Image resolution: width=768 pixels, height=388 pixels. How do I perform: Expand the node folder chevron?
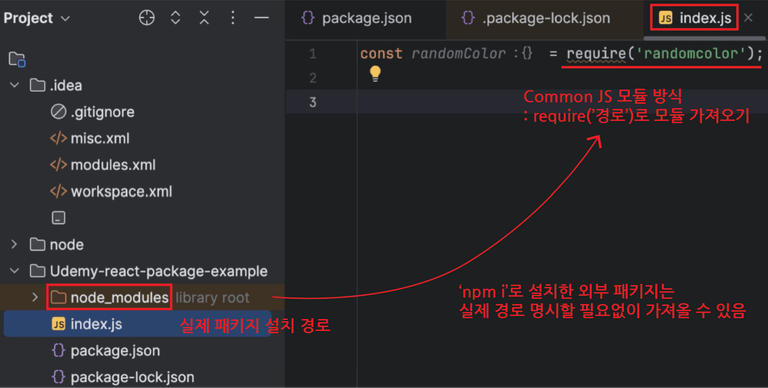pyautogui.click(x=15, y=244)
